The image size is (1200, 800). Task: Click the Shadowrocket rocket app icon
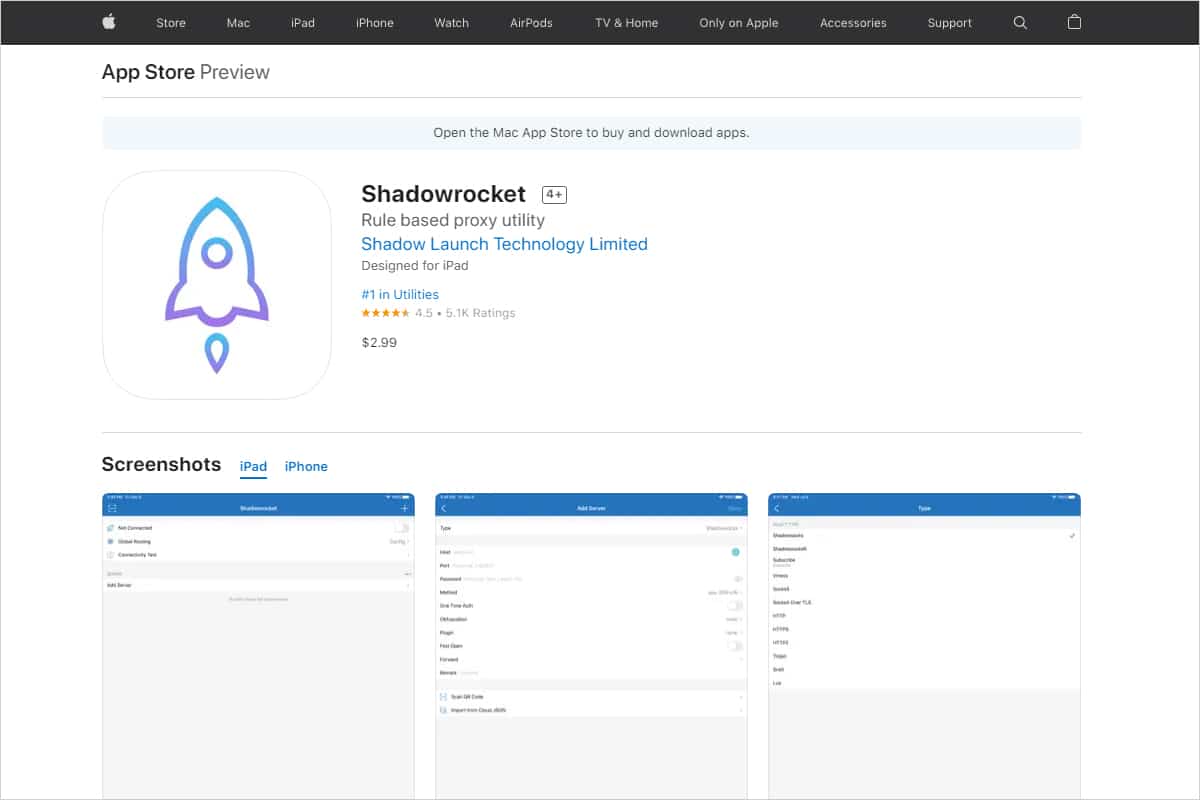[216, 284]
